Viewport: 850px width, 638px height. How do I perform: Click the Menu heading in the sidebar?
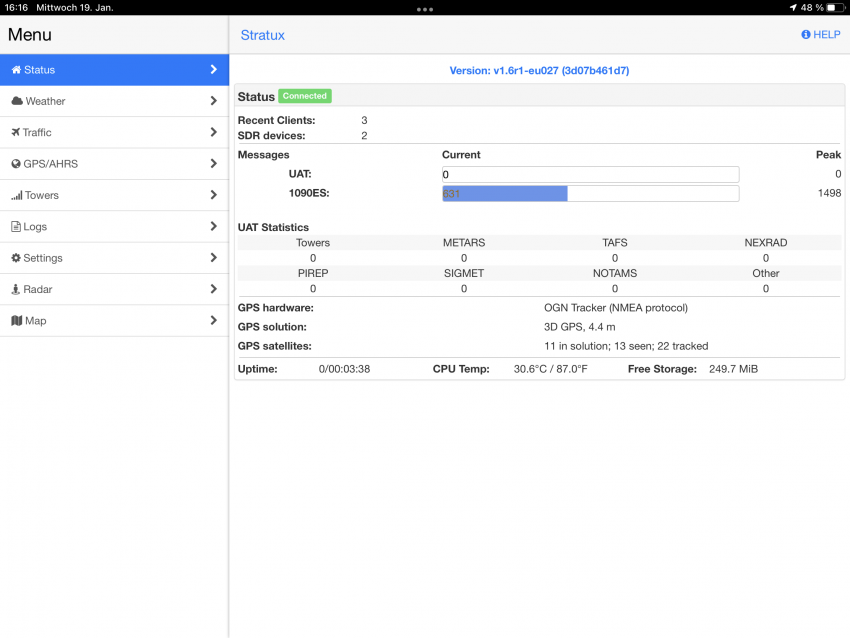pyautogui.click(x=30, y=35)
